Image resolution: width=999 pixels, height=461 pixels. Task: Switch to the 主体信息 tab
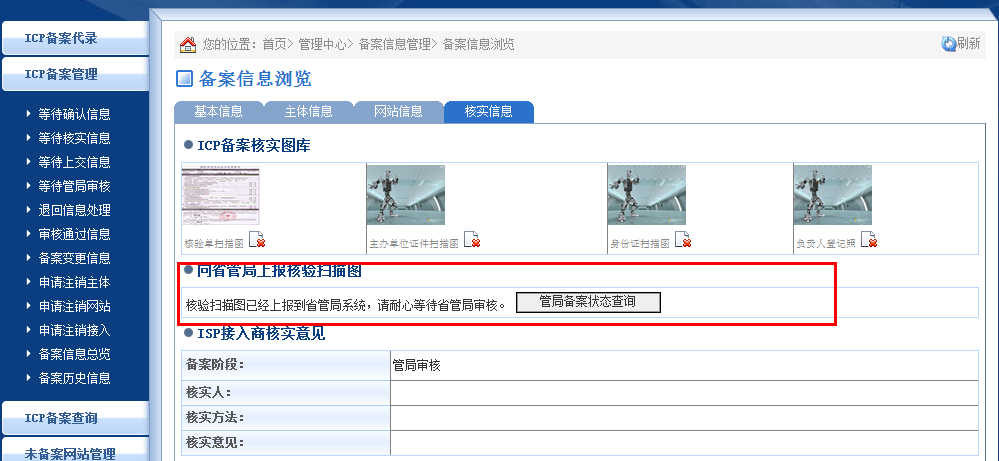(x=308, y=111)
